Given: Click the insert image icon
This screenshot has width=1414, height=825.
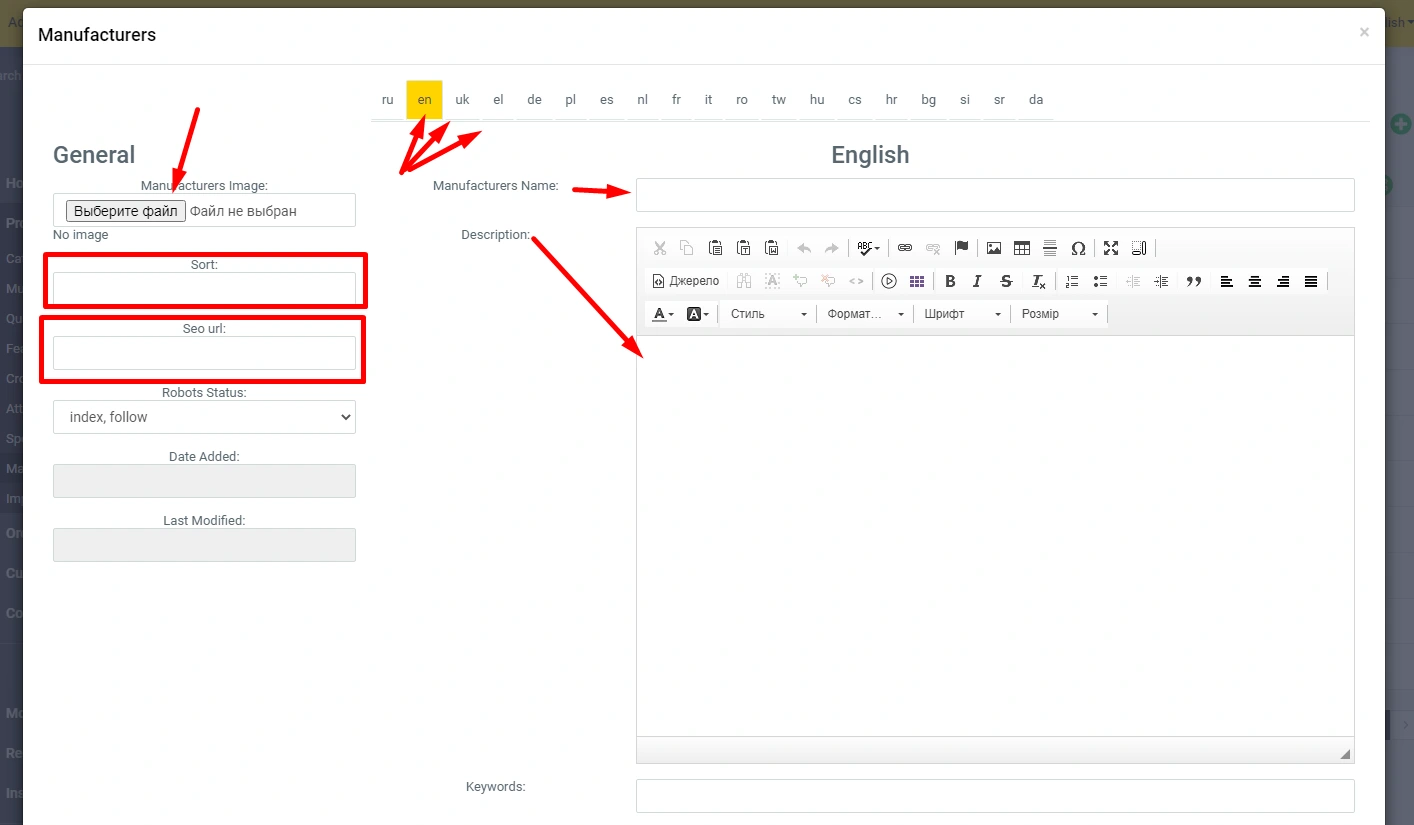Looking at the screenshot, I should [994, 248].
